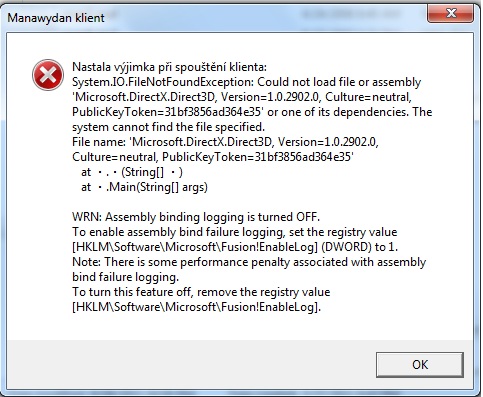Click the 'Nastala výjimka při spouštění klienta' line
The width and height of the screenshot is (483, 397).
point(169,67)
